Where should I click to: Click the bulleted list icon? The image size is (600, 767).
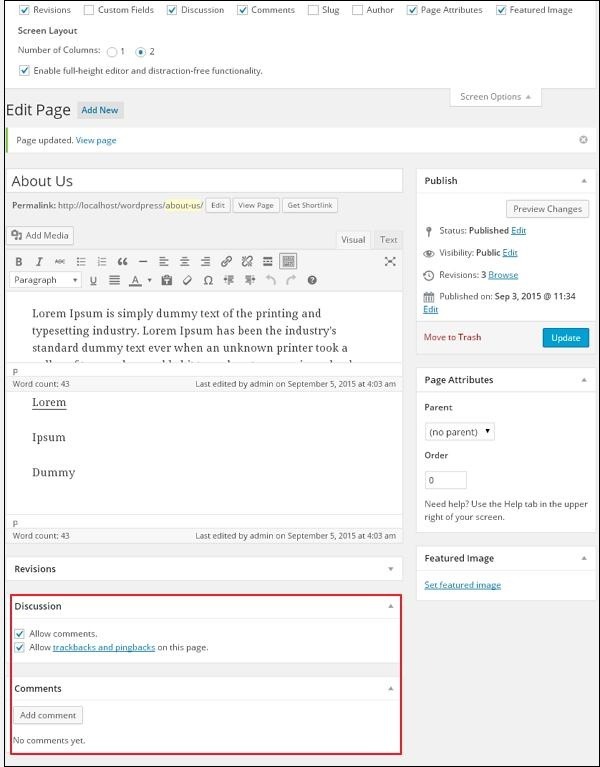(81, 261)
